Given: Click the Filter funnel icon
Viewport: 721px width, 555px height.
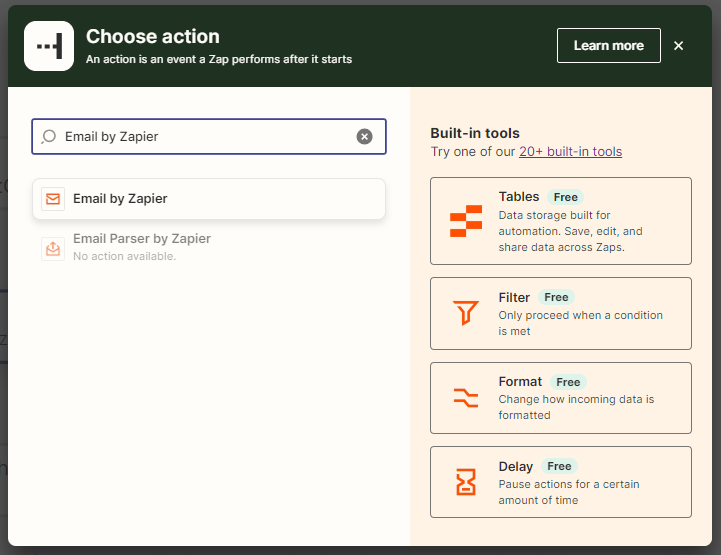Looking at the screenshot, I should point(465,313).
